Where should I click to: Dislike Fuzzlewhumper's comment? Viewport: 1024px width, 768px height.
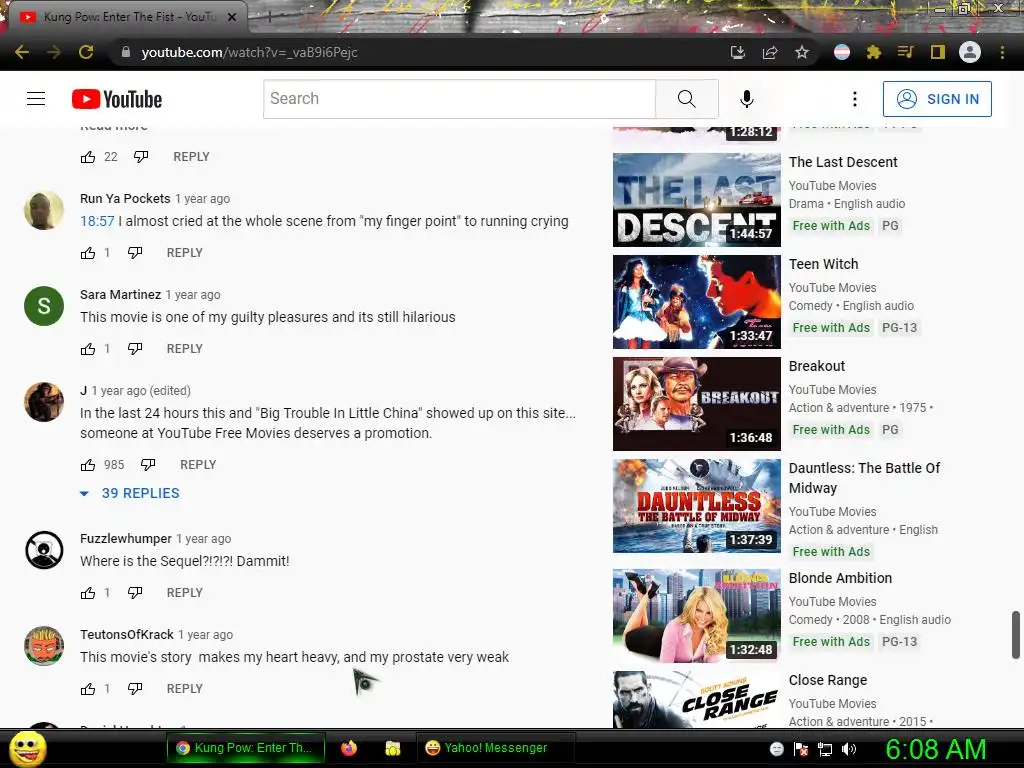point(135,593)
